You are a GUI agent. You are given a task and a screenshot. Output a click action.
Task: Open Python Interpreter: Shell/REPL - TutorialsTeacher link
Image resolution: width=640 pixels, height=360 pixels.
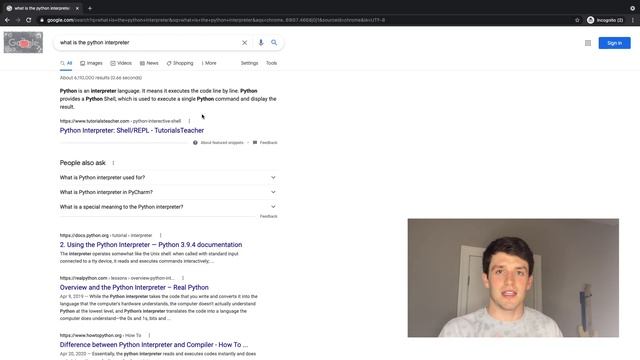(x=132, y=131)
